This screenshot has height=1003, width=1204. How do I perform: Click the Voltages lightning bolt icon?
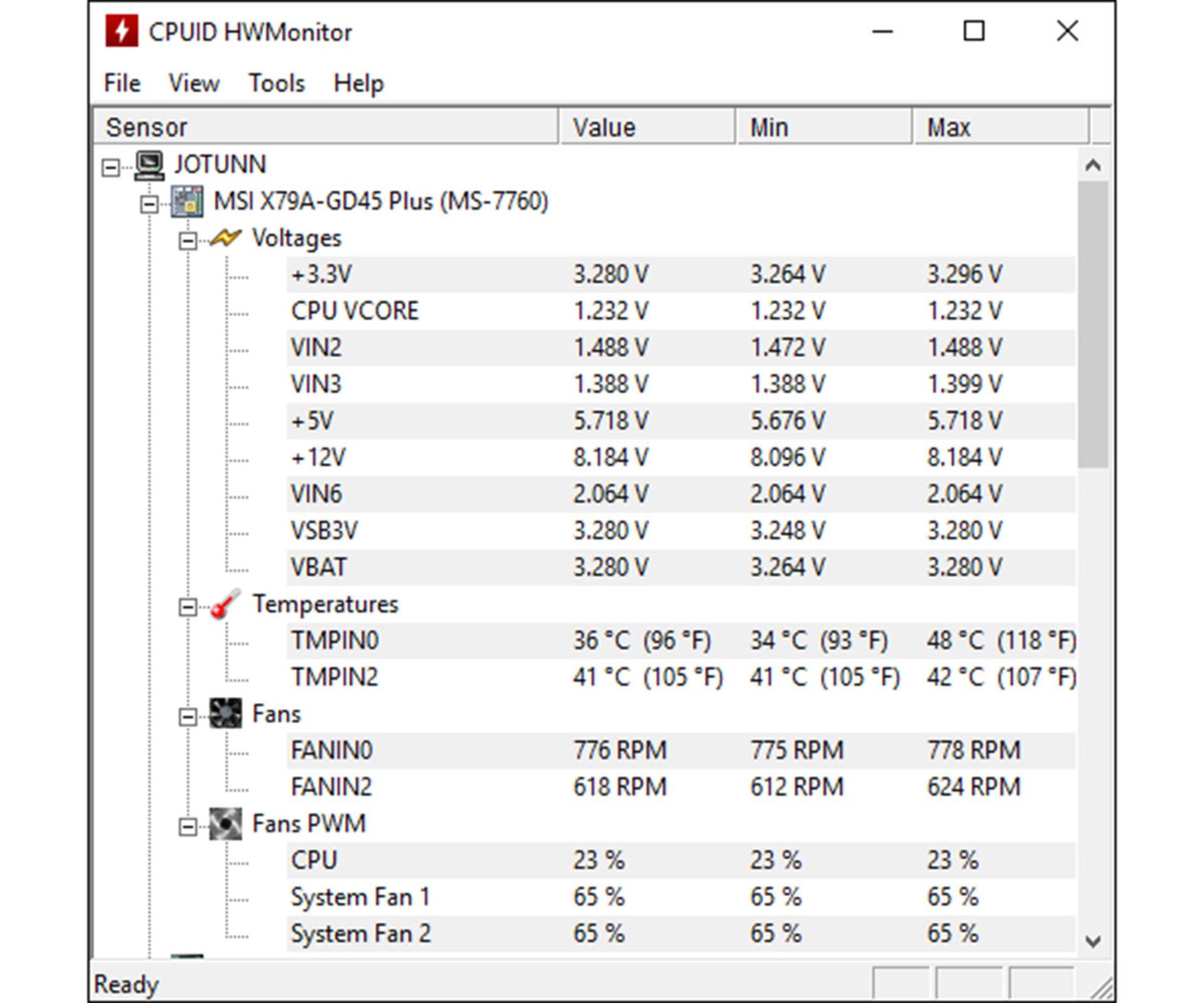225,238
